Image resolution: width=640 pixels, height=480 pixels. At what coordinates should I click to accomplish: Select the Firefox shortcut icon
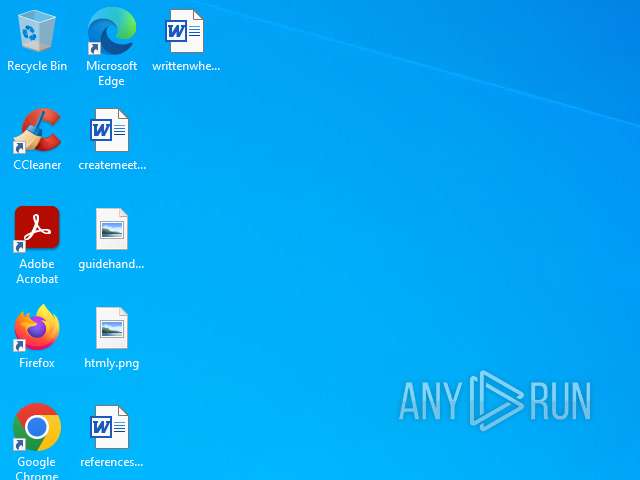[x=37, y=328]
